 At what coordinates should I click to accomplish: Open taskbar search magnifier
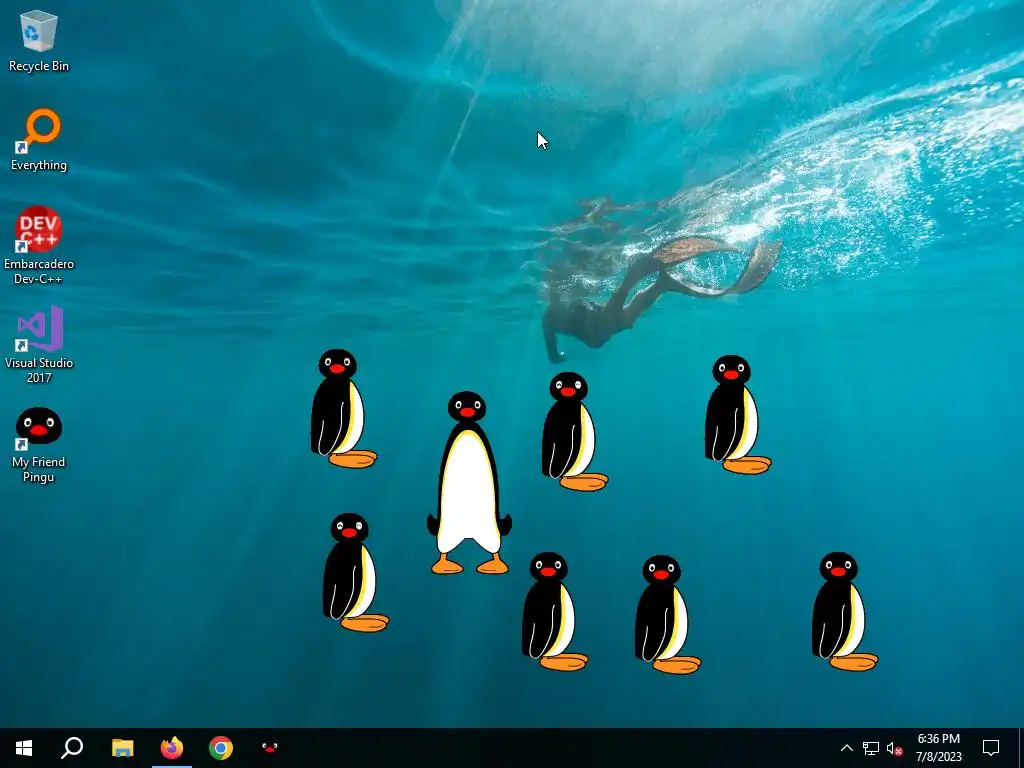pyautogui.click(x=72, y=748)
